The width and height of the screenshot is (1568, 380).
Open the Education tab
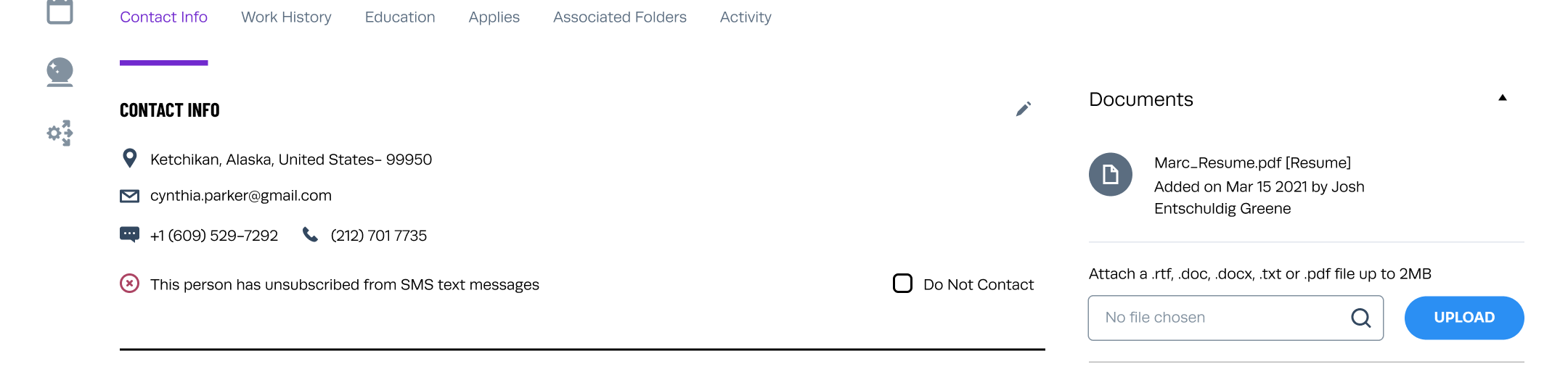point(400,17)
